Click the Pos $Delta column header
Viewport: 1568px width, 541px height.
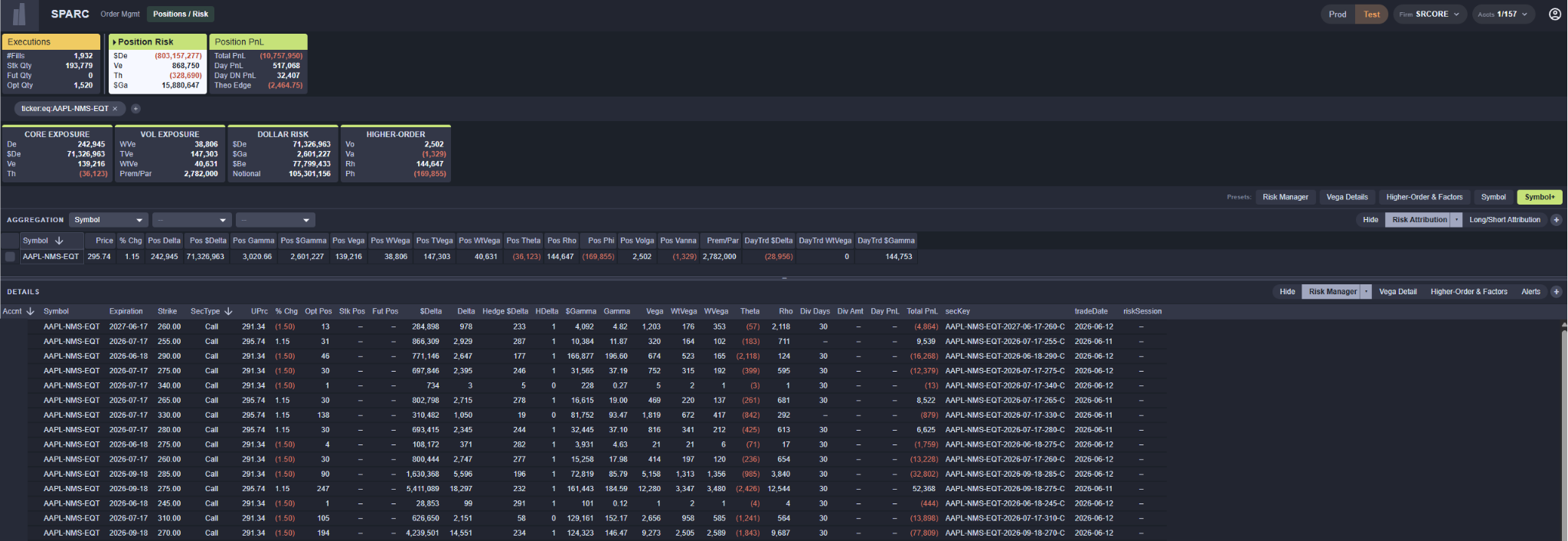[207, 241]
